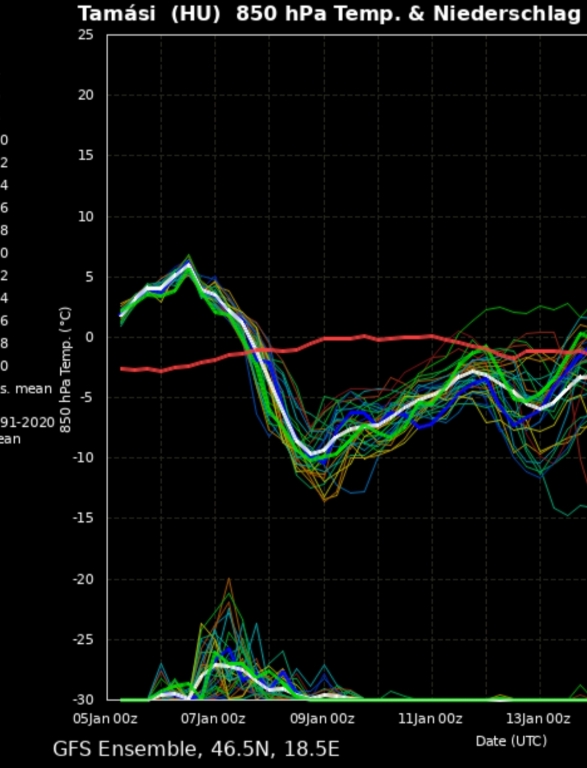Click the vertical "850 hPa Temp. (°C)" axis label
The height and width of the screenshot is (768, 587).
point(66,370)
